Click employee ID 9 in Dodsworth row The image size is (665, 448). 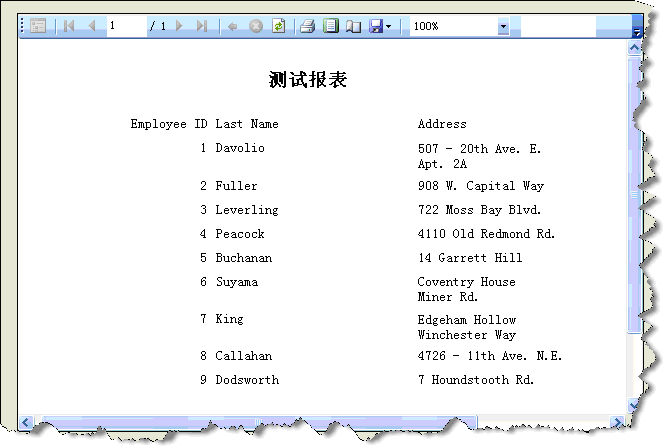coord(204,380)
